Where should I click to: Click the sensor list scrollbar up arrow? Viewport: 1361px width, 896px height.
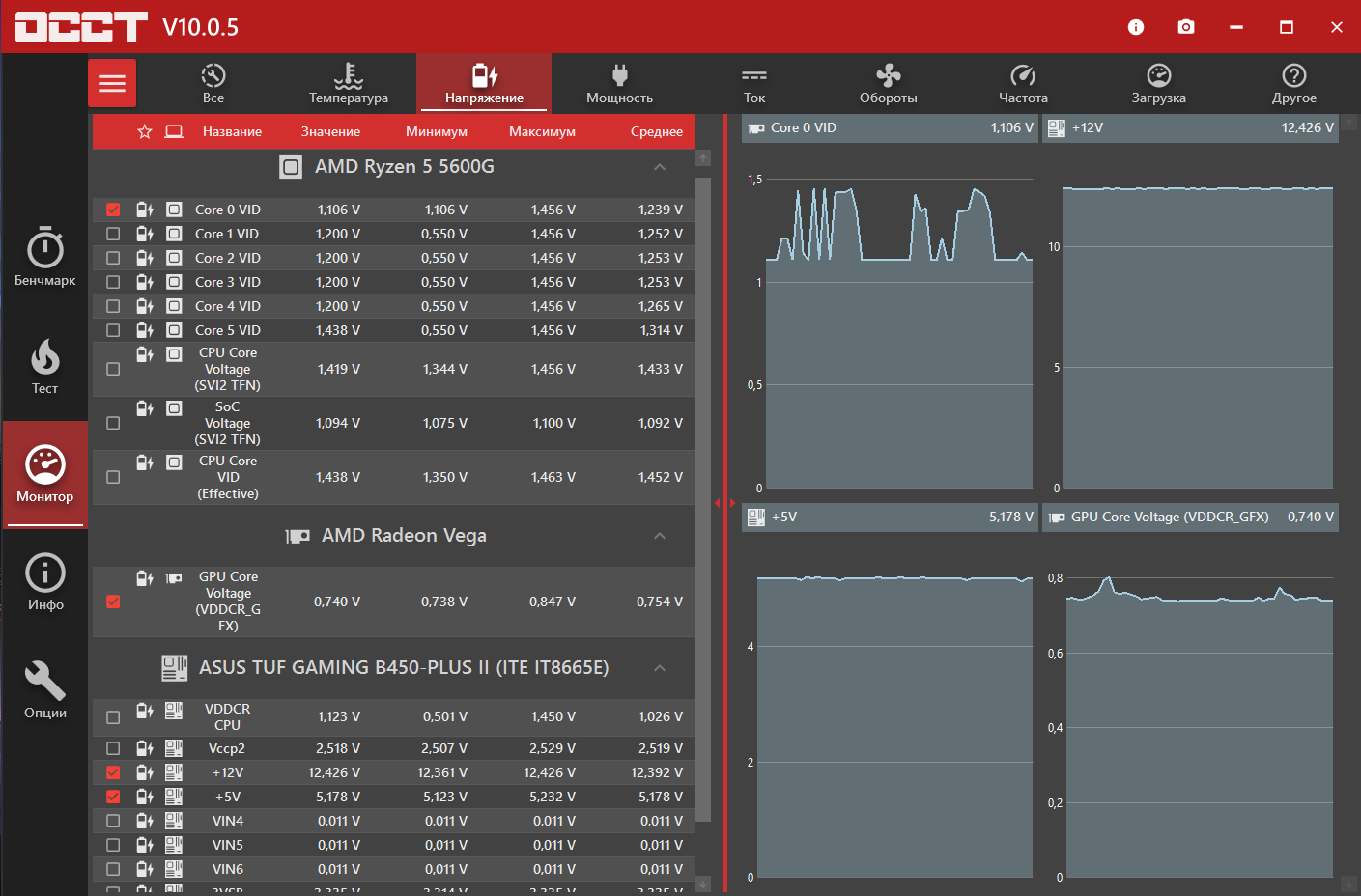(x=703, y=157)
